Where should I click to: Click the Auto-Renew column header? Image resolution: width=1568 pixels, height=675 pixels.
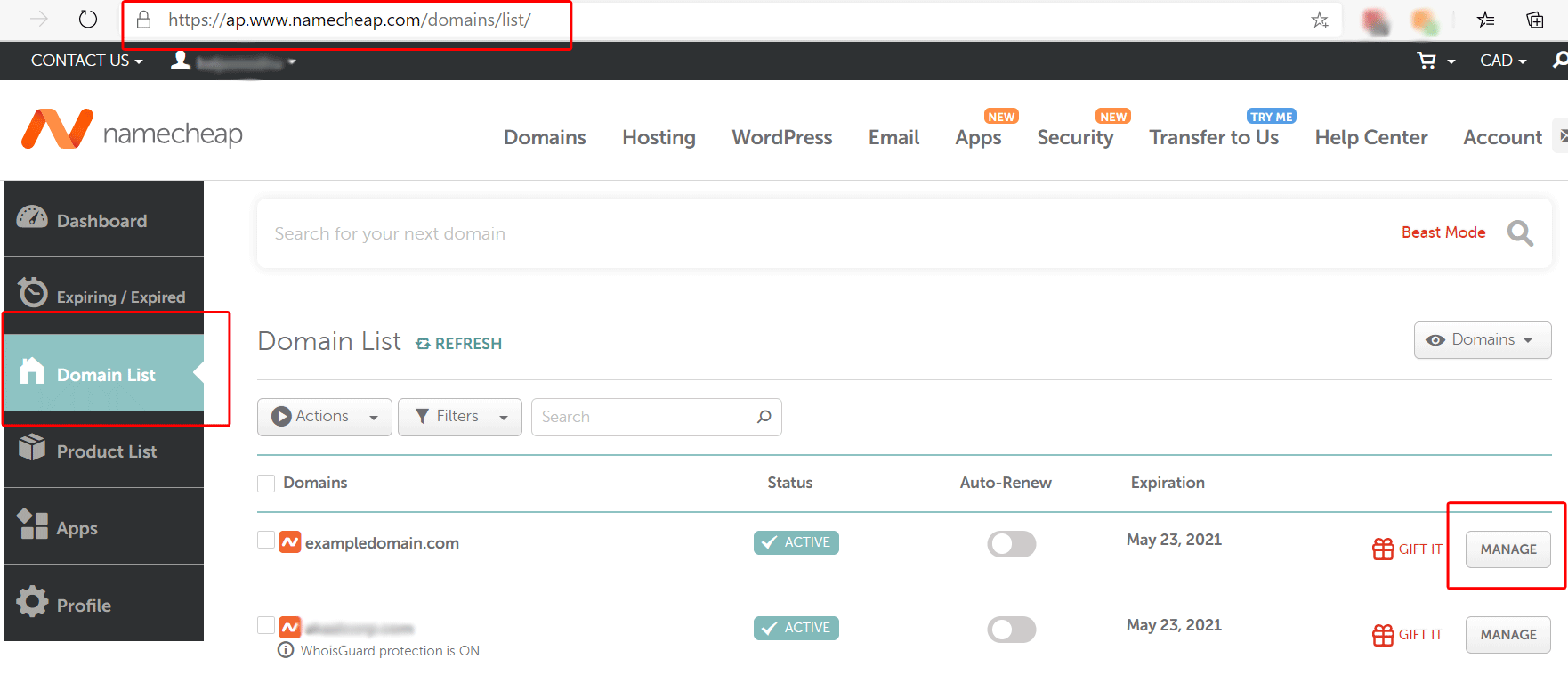[1006, 483]
